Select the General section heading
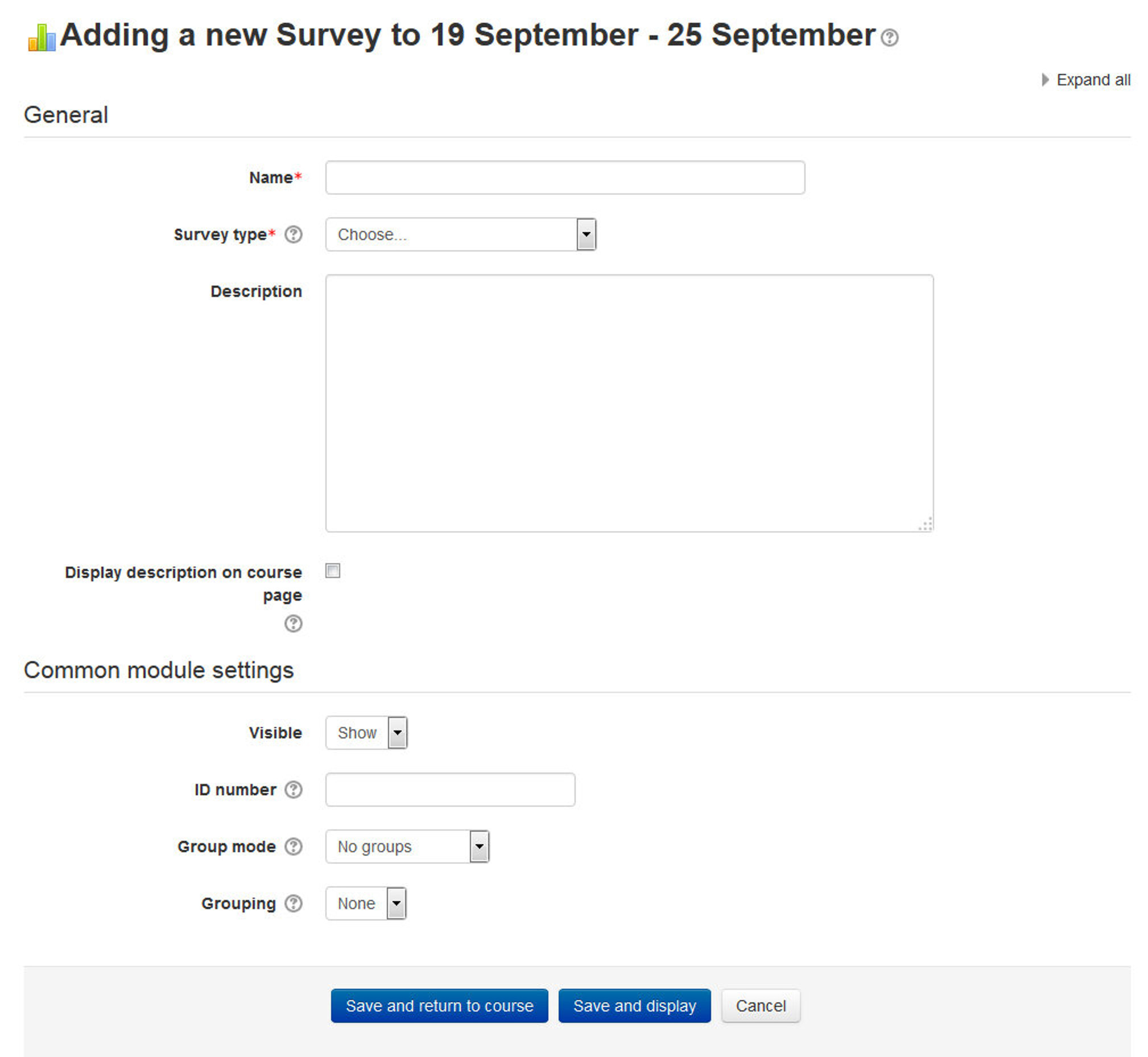 (x=66, y=114)
